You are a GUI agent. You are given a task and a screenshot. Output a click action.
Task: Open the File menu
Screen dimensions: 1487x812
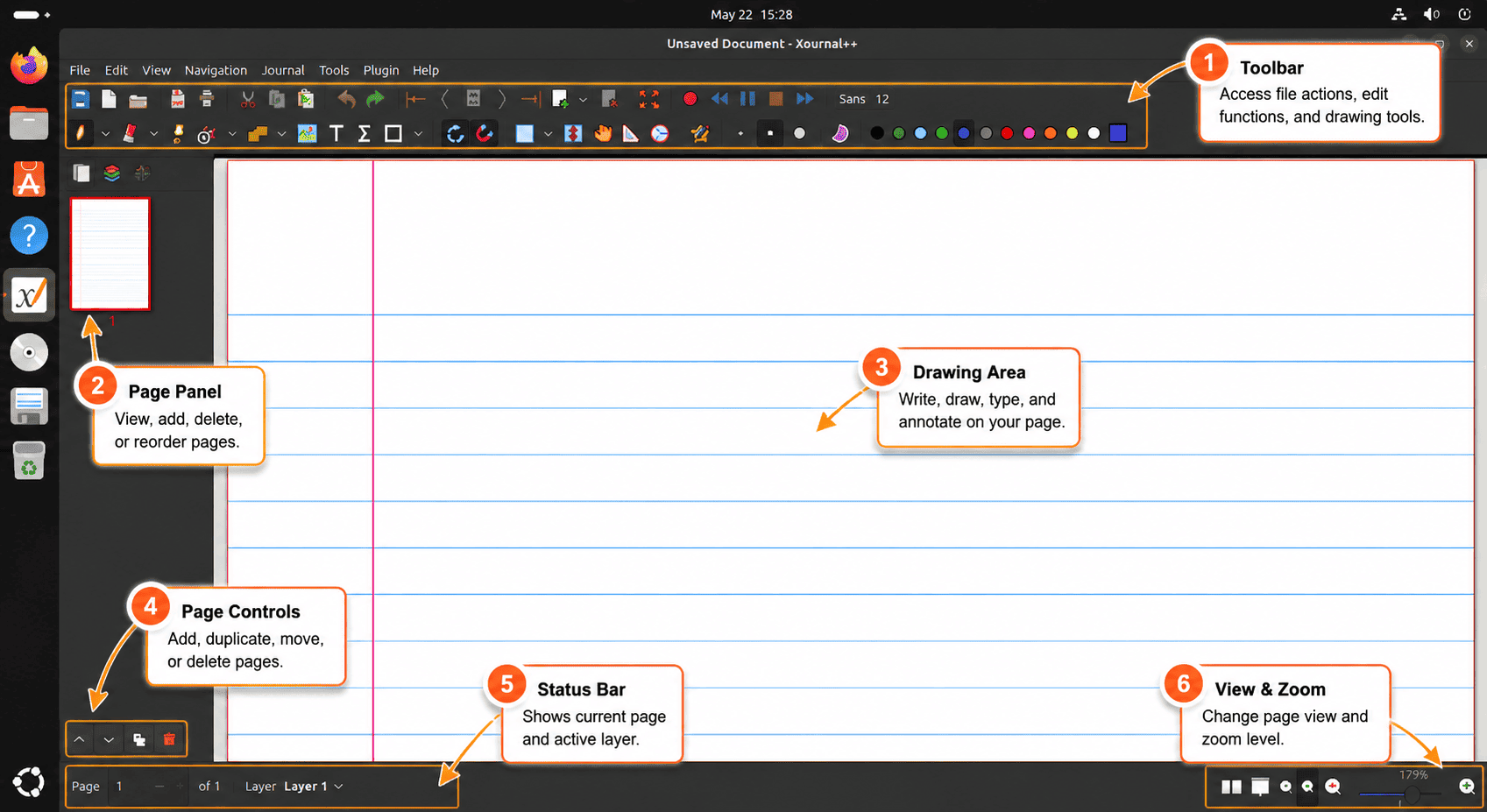pyautogui.click(x=80, y=70)
